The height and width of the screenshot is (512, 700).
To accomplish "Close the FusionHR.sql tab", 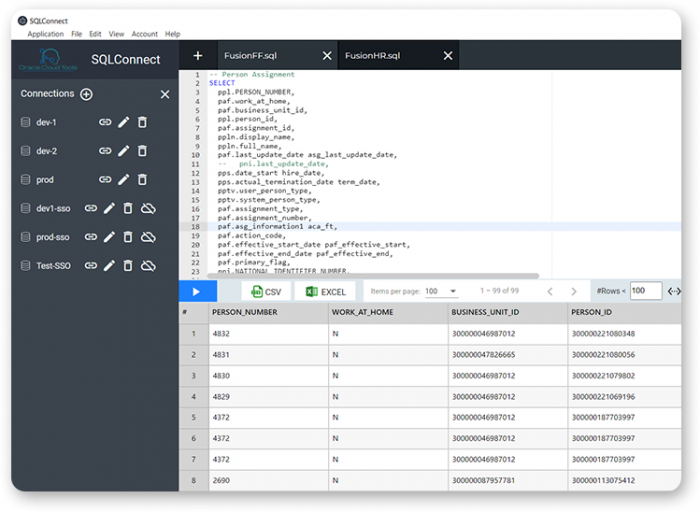I will 448,55.
